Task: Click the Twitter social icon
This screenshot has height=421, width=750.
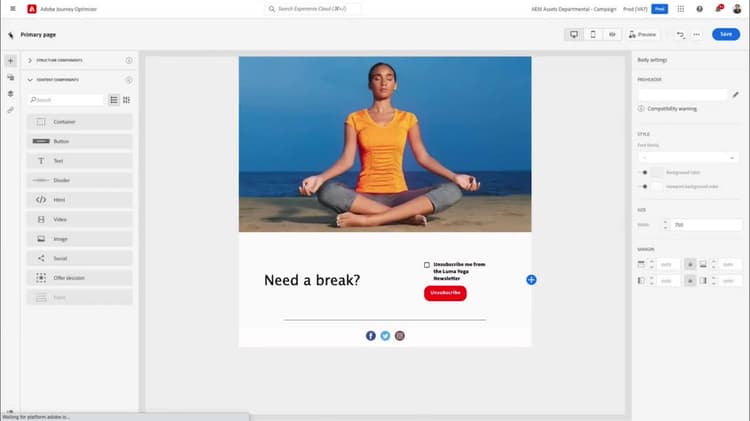Action: click(385, 336)
